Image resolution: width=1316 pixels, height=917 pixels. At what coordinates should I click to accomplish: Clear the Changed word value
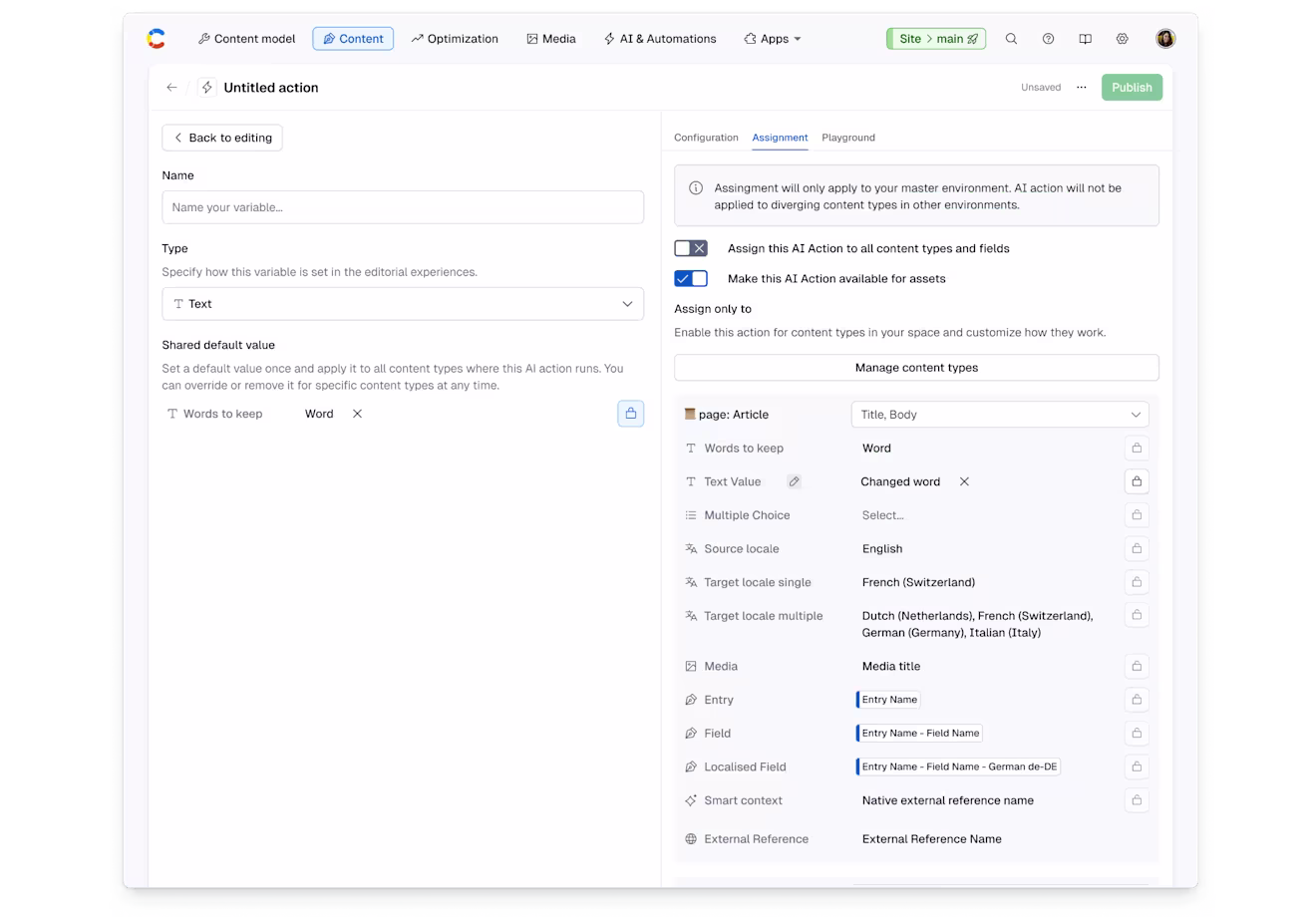coord(964,481)
